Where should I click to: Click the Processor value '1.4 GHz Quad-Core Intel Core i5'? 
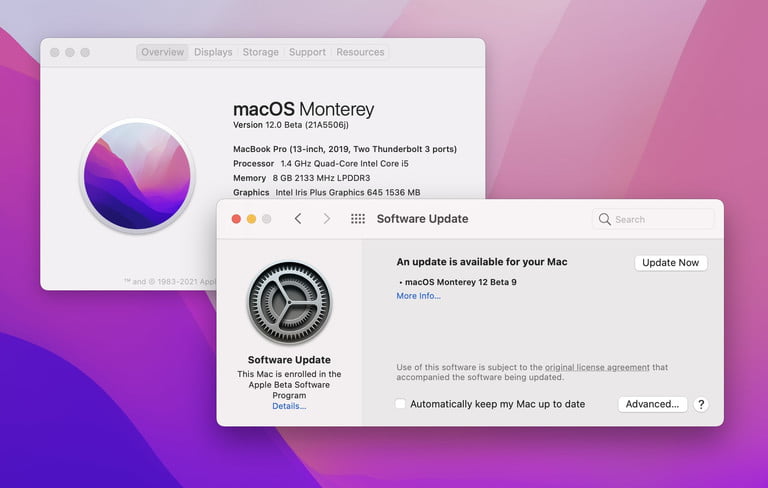(x=344, y=164)
